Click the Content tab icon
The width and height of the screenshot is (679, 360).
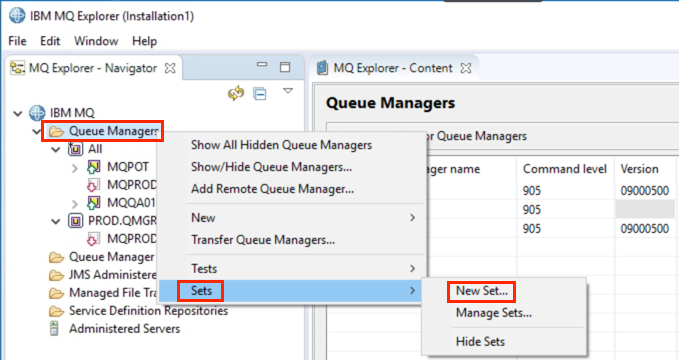(323, 68)
